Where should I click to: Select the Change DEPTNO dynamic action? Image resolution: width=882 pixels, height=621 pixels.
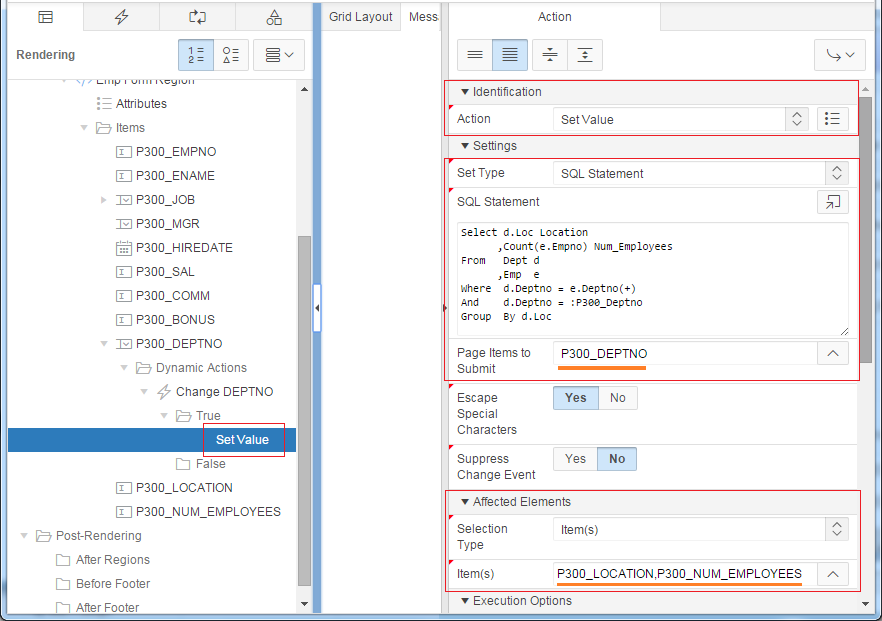coord(224,392)
